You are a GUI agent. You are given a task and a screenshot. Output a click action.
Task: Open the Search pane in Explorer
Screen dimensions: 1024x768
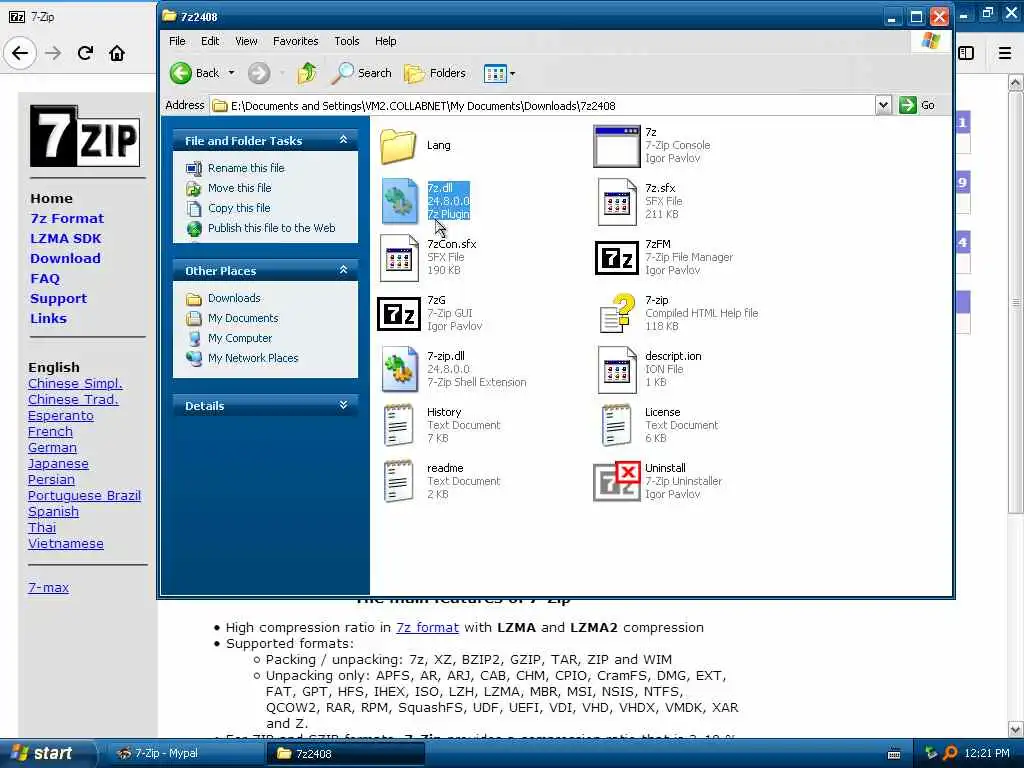point(361,73)
